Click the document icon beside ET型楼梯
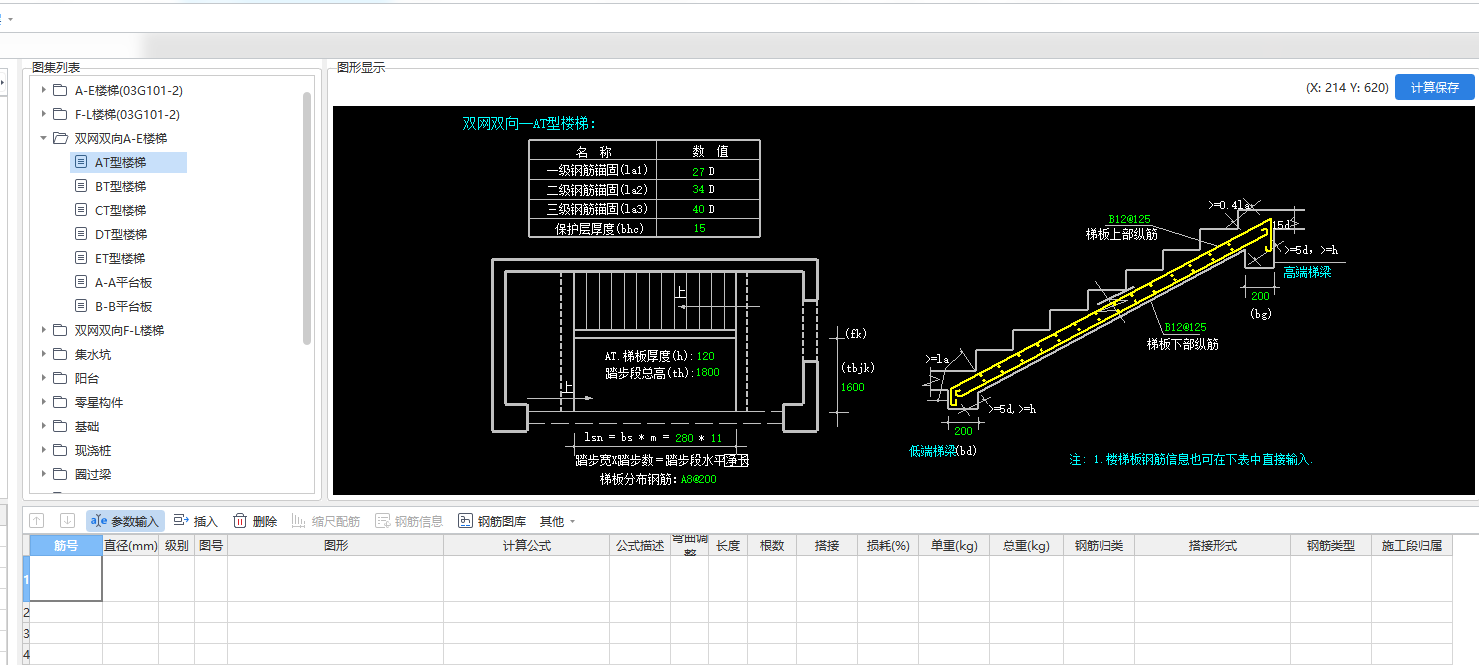The image size is (1479, 665). point(82,258)
